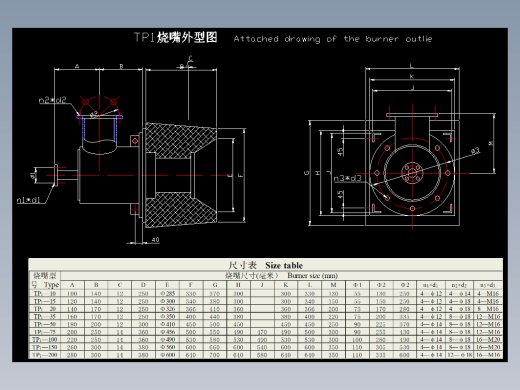The height and width of the screenshot is (390, 520).
Task: Click the 'n3*d3' label in front view
Action: pyautogui.click(x=347, y=179)
